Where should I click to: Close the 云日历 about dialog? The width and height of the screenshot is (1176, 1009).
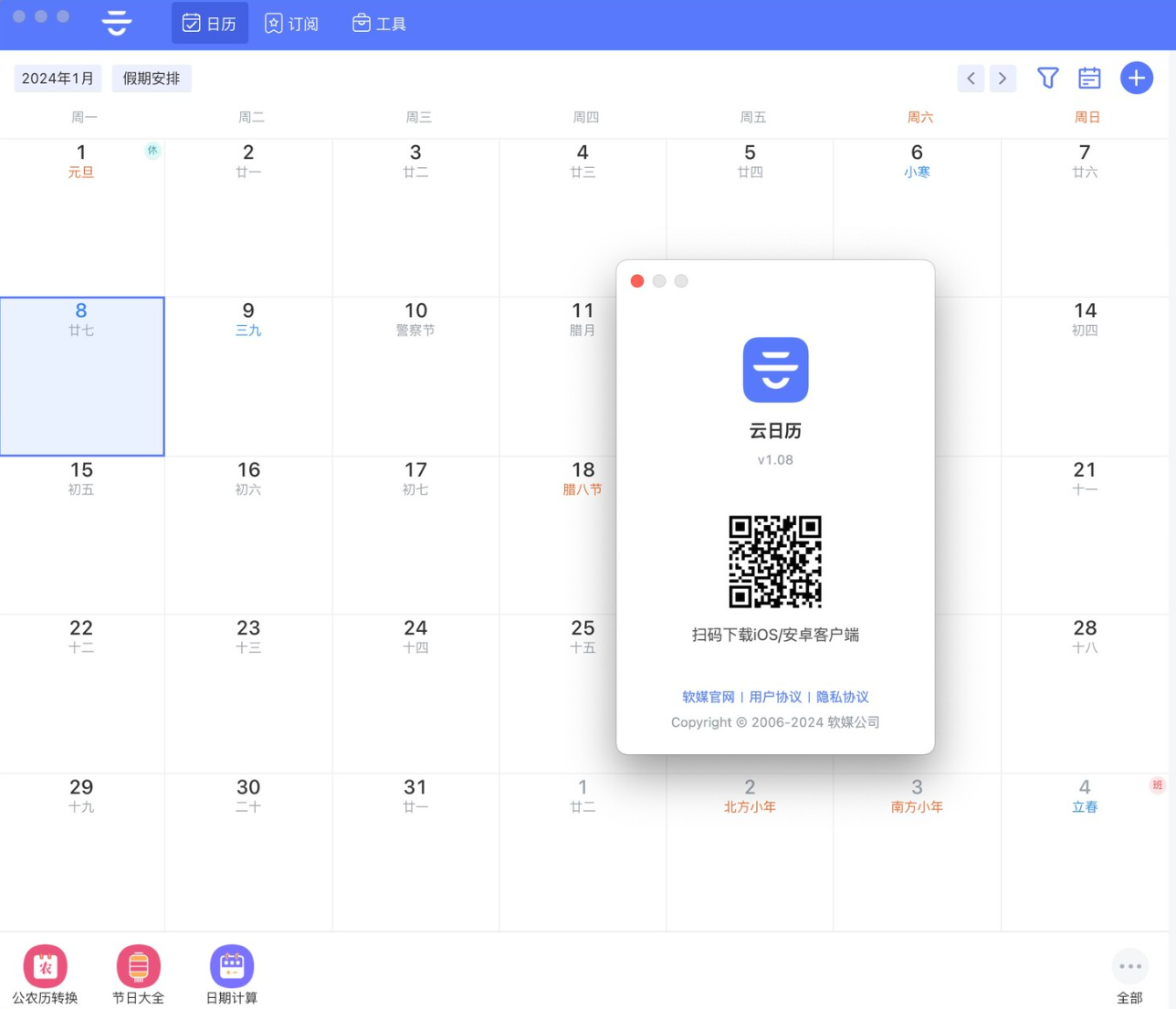pyautogui.click(x=637, y=281)
